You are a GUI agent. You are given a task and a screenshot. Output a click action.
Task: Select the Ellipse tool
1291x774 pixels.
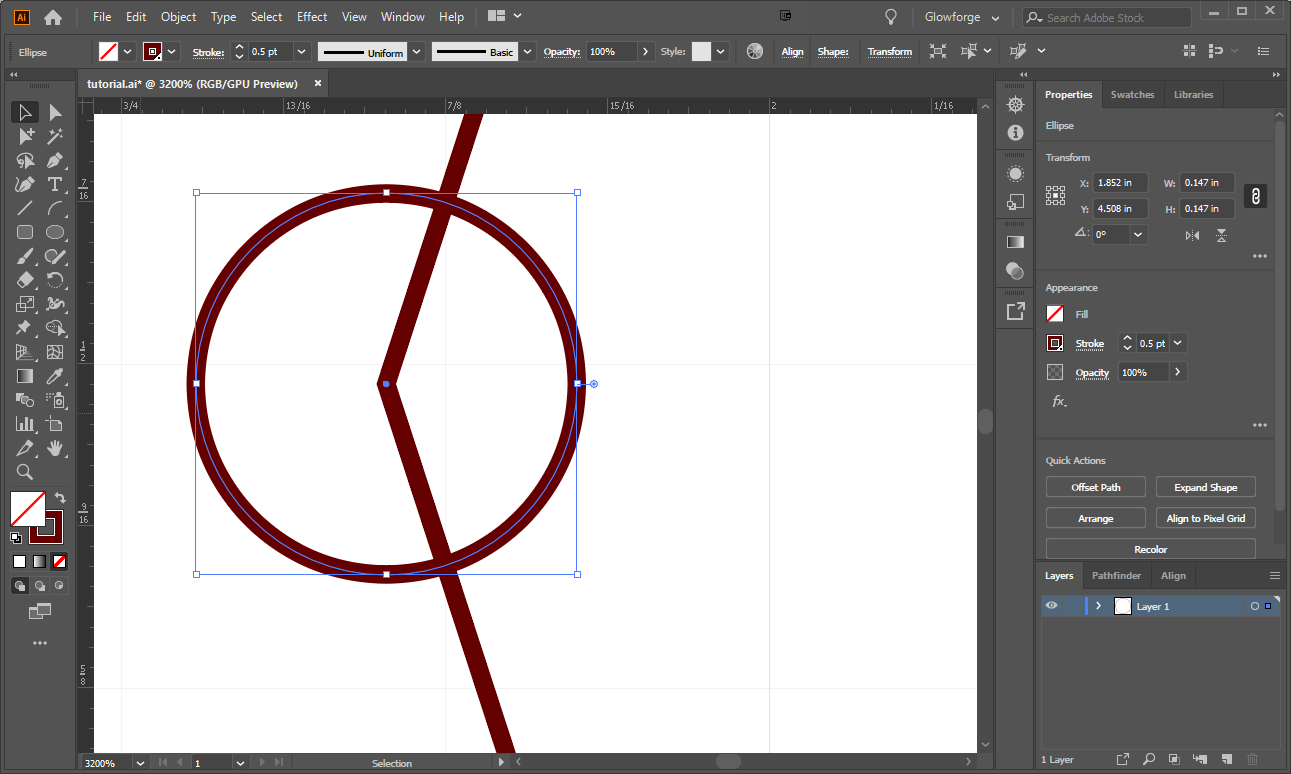[55, 232]
